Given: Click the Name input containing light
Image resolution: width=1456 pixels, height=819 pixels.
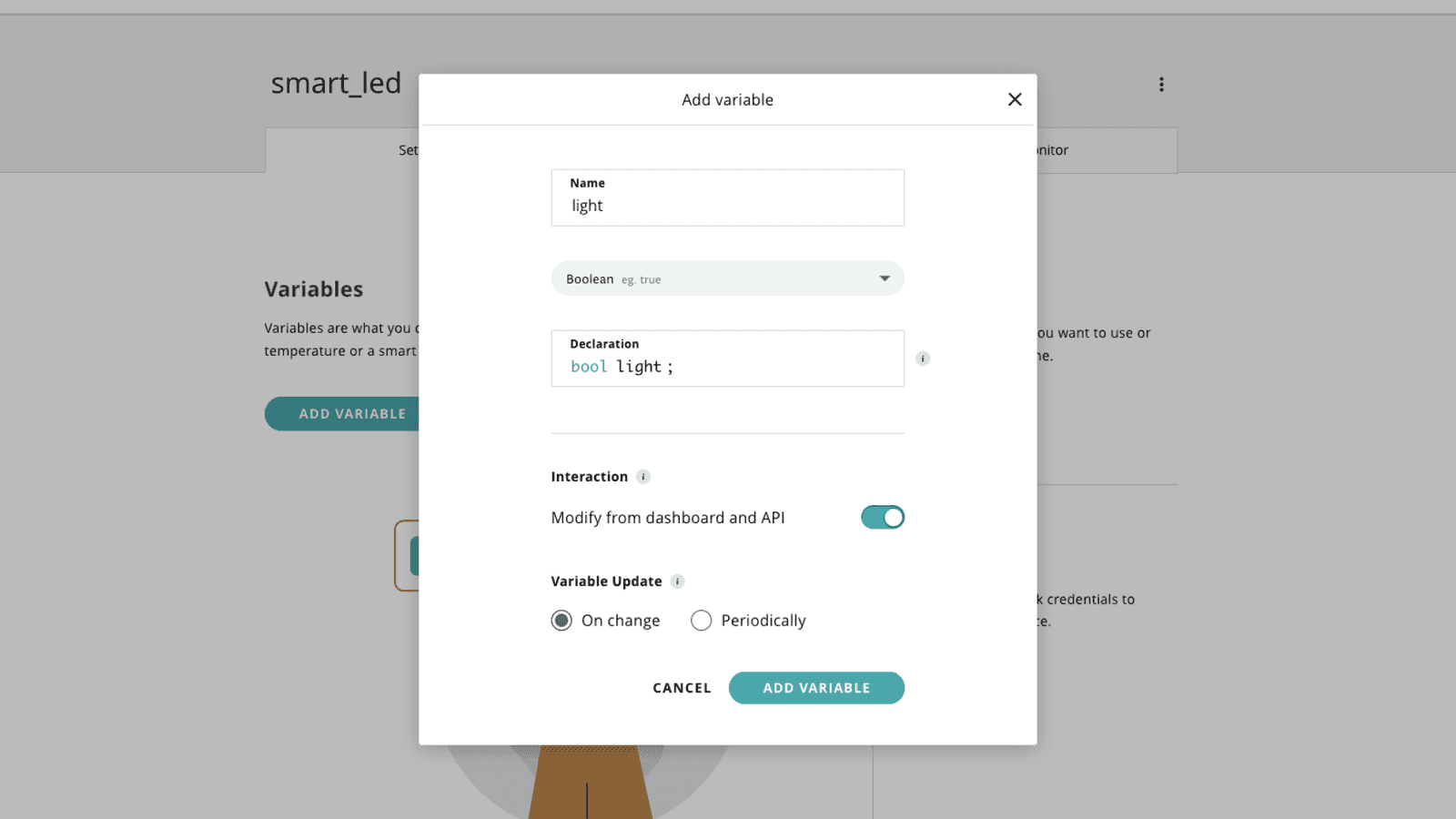Looking at the screenshot, I should click(x=727, y=206).
